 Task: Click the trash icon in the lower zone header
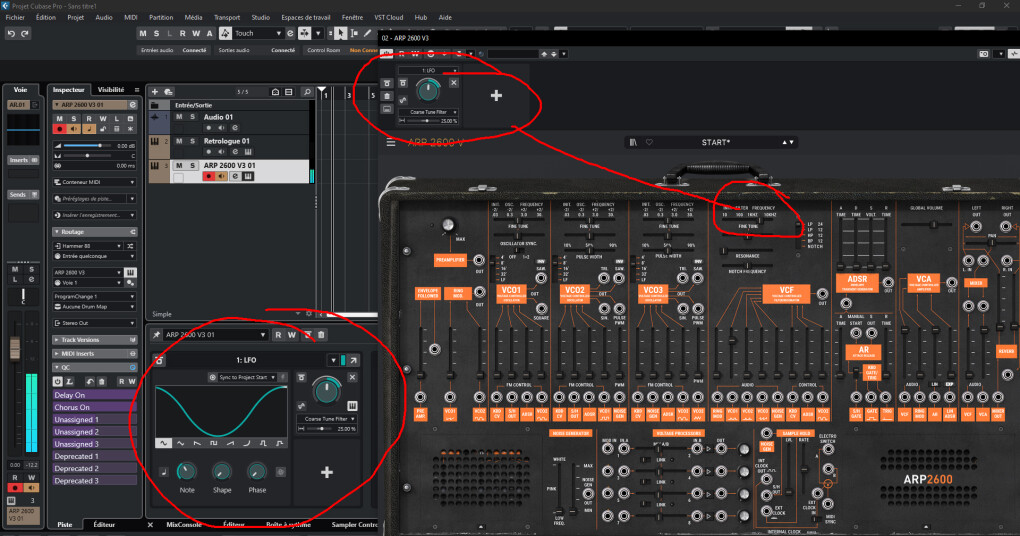click(x=321, y=335)
